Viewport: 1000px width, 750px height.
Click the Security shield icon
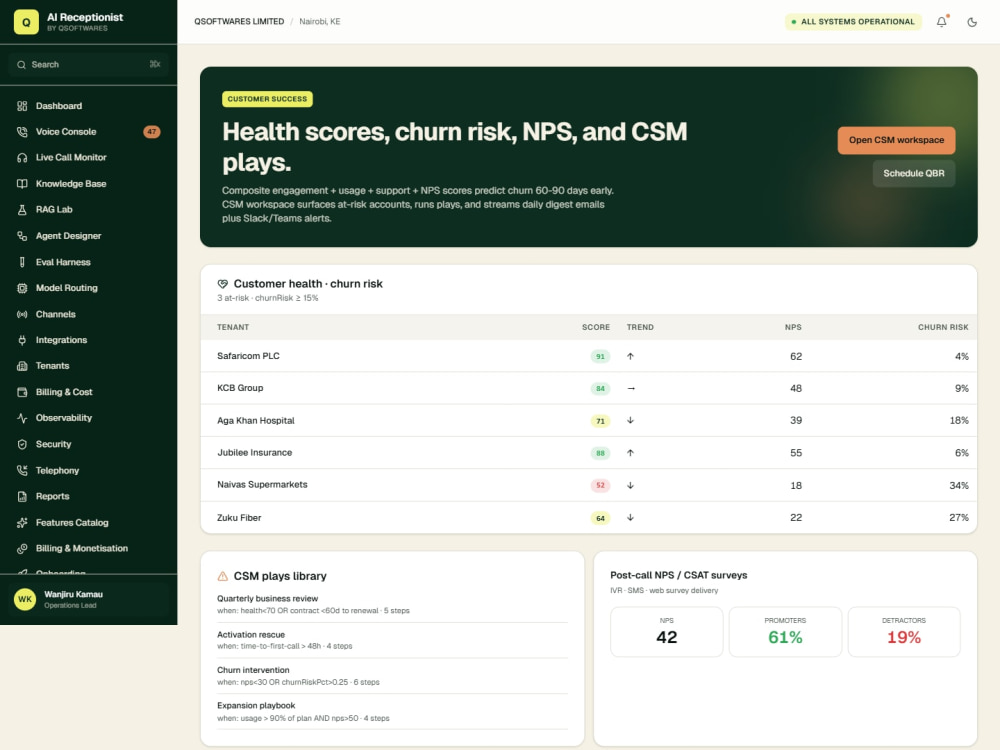[22, 445]
